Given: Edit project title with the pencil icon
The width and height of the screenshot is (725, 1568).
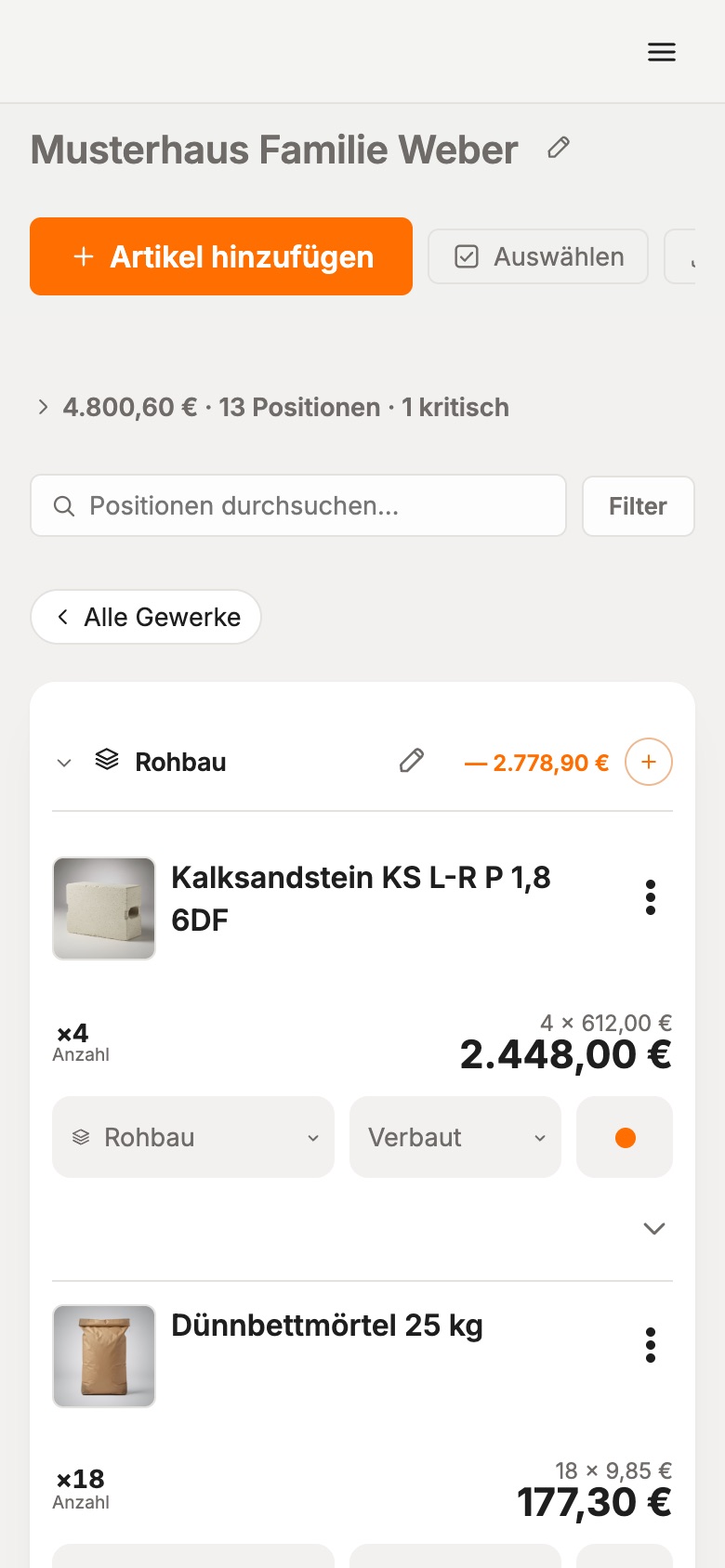Looking at the screenshot, I should click(x=559, y=148).
